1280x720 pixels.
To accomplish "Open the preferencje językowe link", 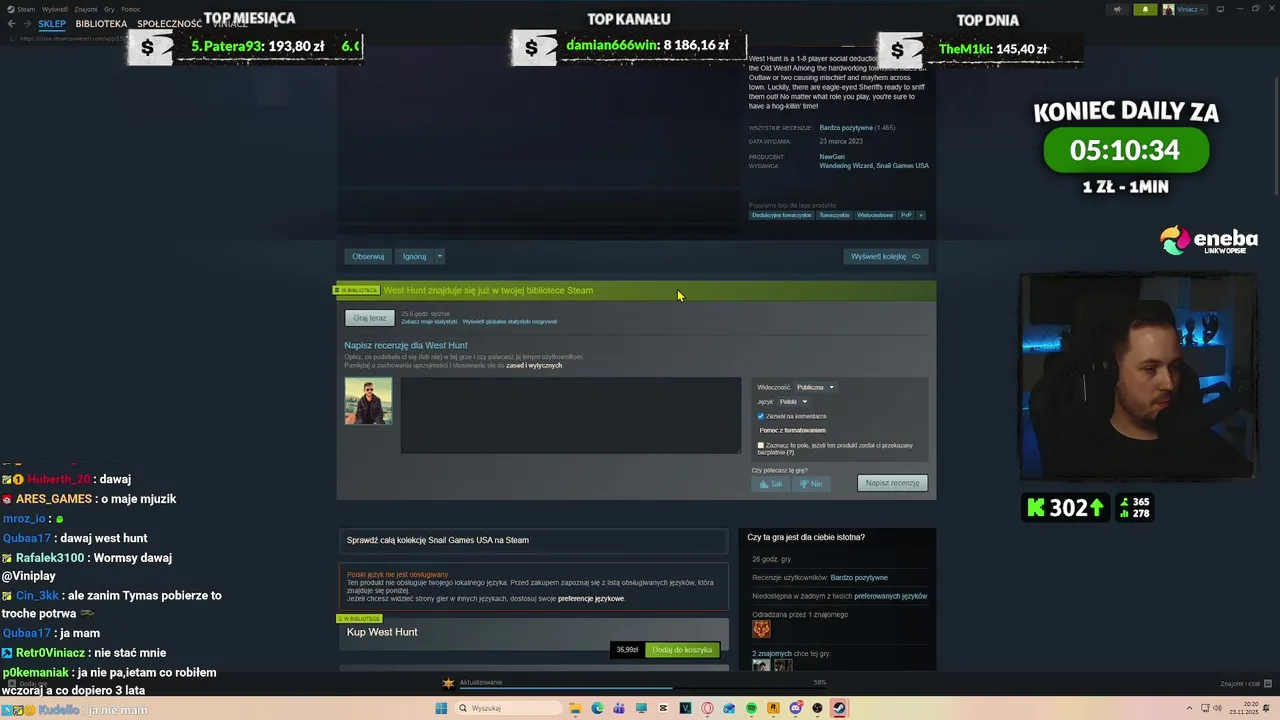I will [591, 598].
